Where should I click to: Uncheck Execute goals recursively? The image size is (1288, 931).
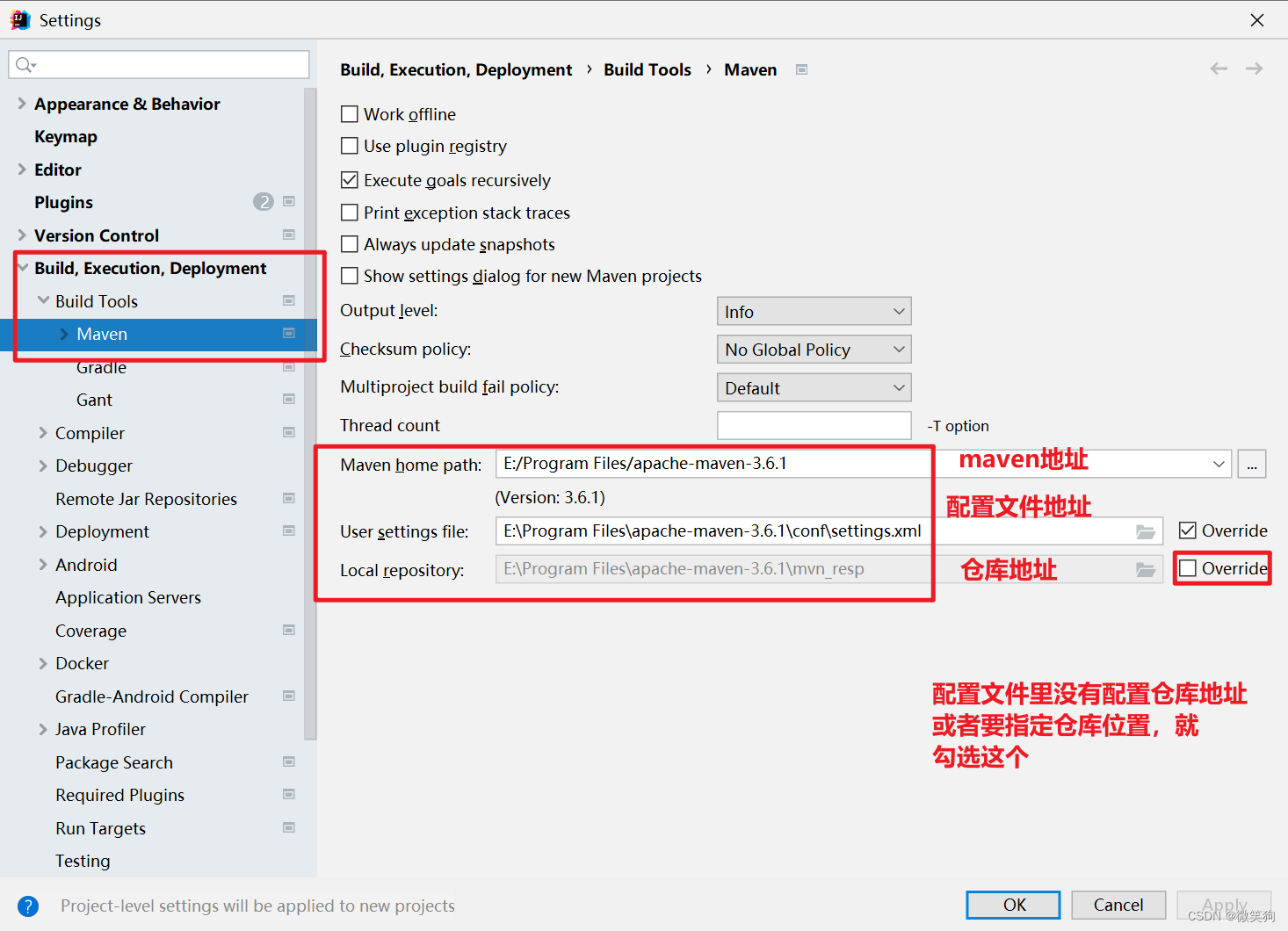point(350,180)
